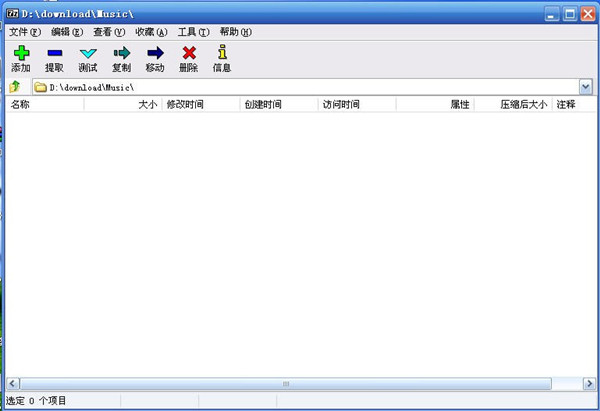Open the 文件(F) menu
This screenshot has width=600, height=411.
click(25, 32)
